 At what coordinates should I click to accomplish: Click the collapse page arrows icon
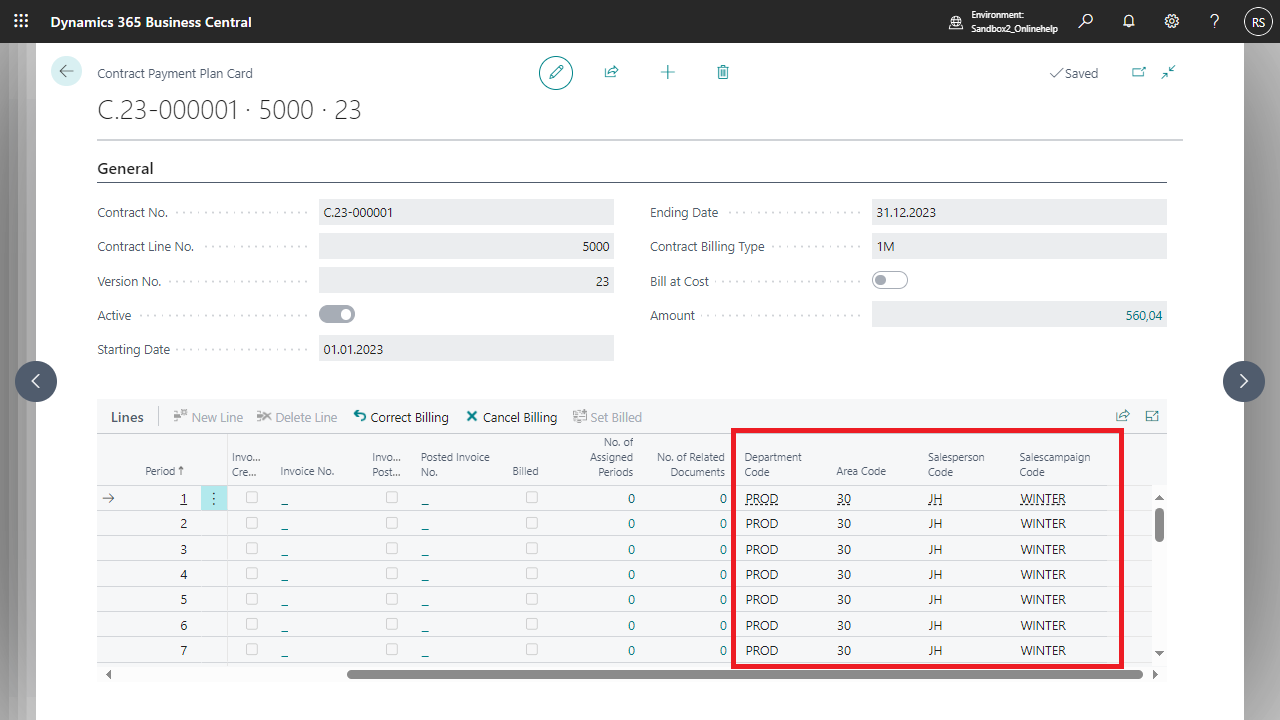click(1168, 73)
